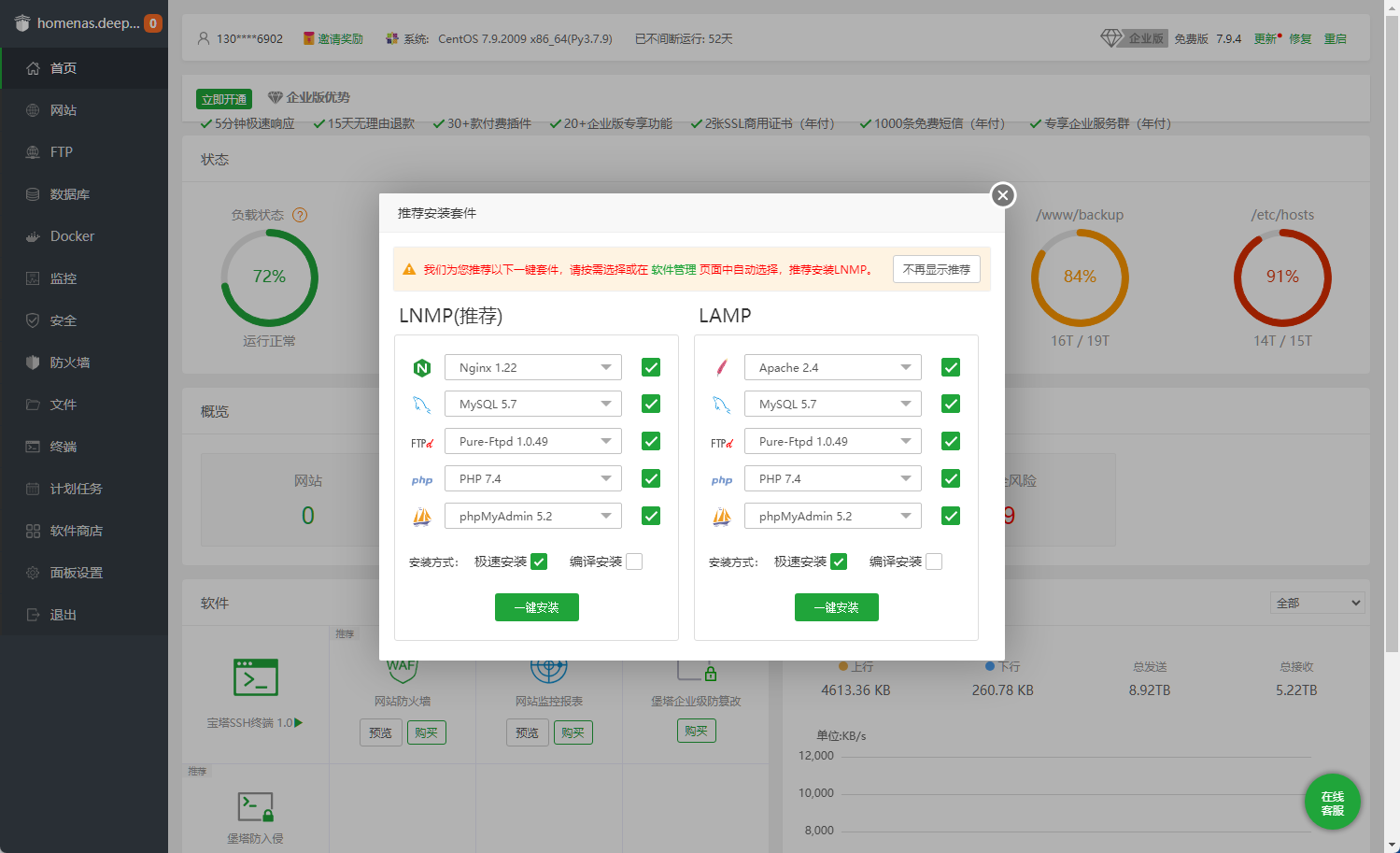The height and width of the screenshot is (853, 1400).
Task: Uncheck PHP 7.4 in LNMP suite
Action: click(x=651, y=478)
